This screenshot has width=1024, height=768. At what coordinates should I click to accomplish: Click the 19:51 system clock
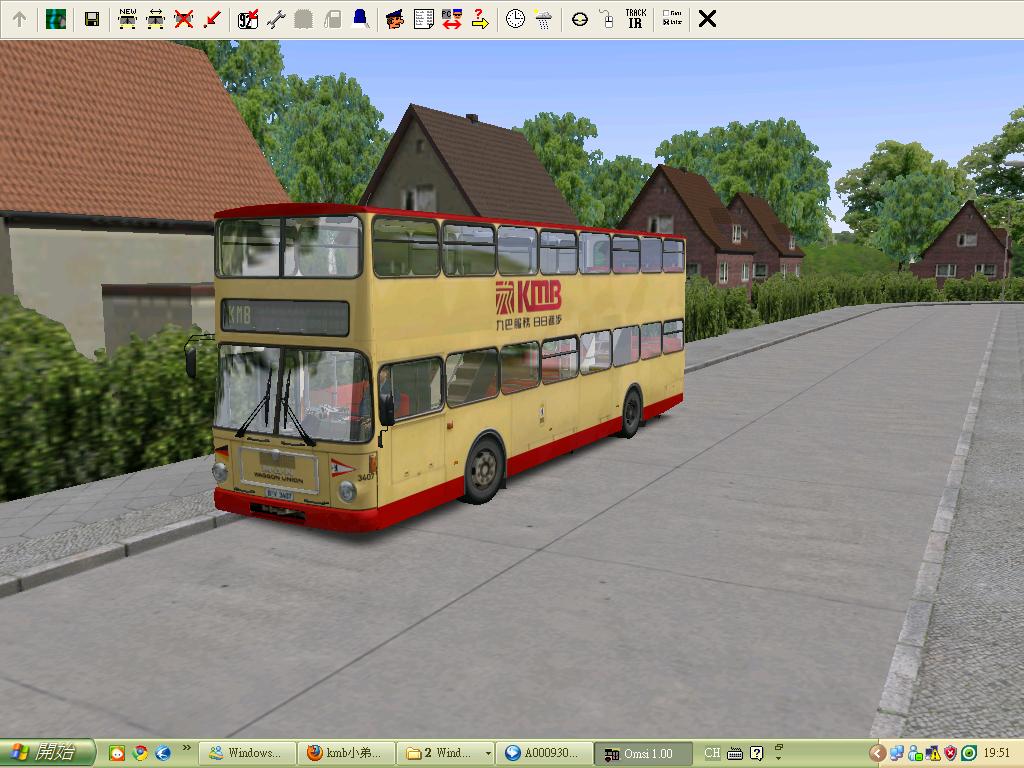click(x=997, y=753)
